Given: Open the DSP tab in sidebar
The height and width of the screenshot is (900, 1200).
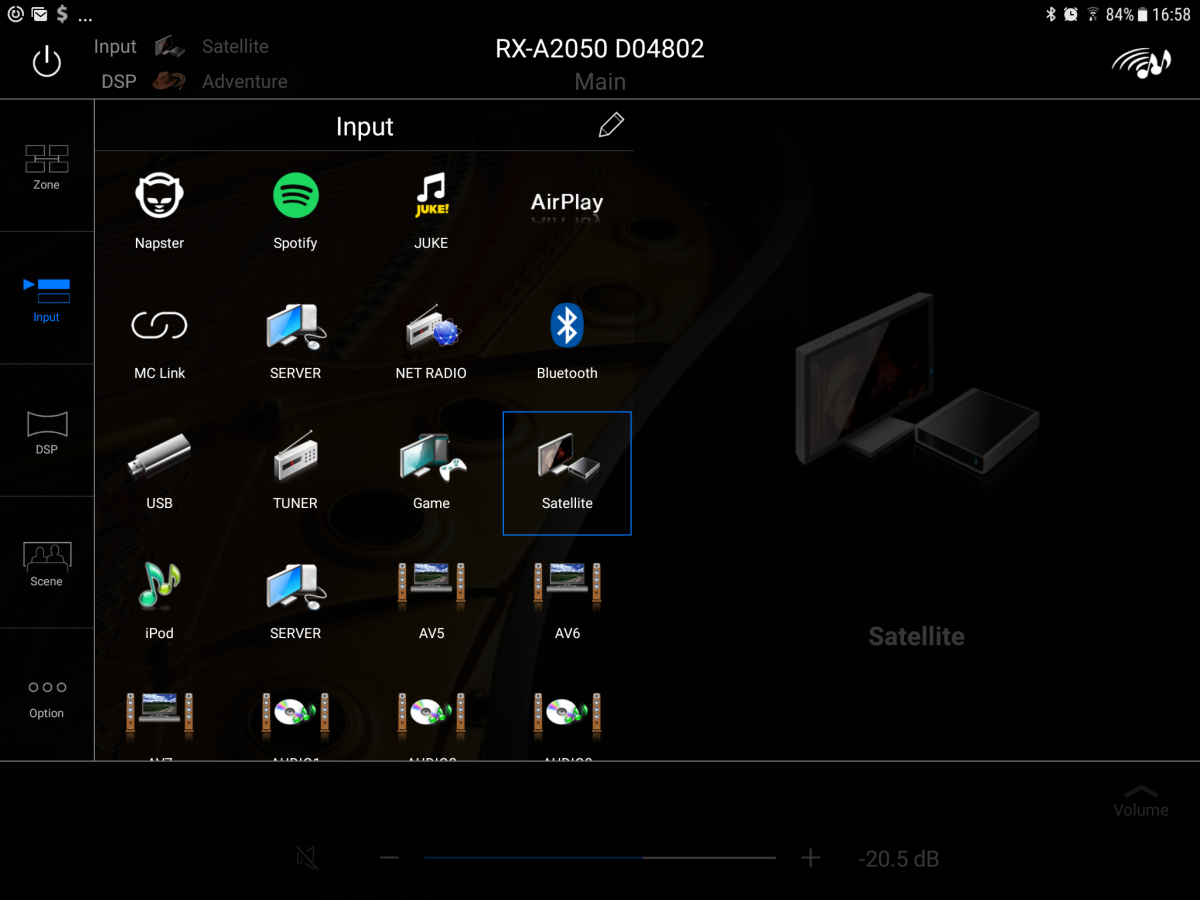Looking at the screenshot, I should (47, 430).
